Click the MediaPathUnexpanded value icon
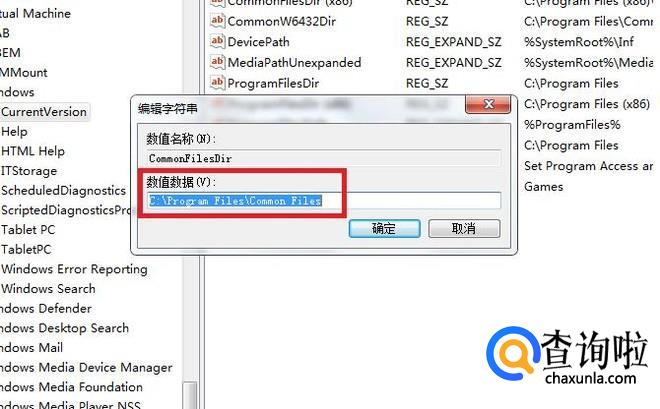 (217, 62)
